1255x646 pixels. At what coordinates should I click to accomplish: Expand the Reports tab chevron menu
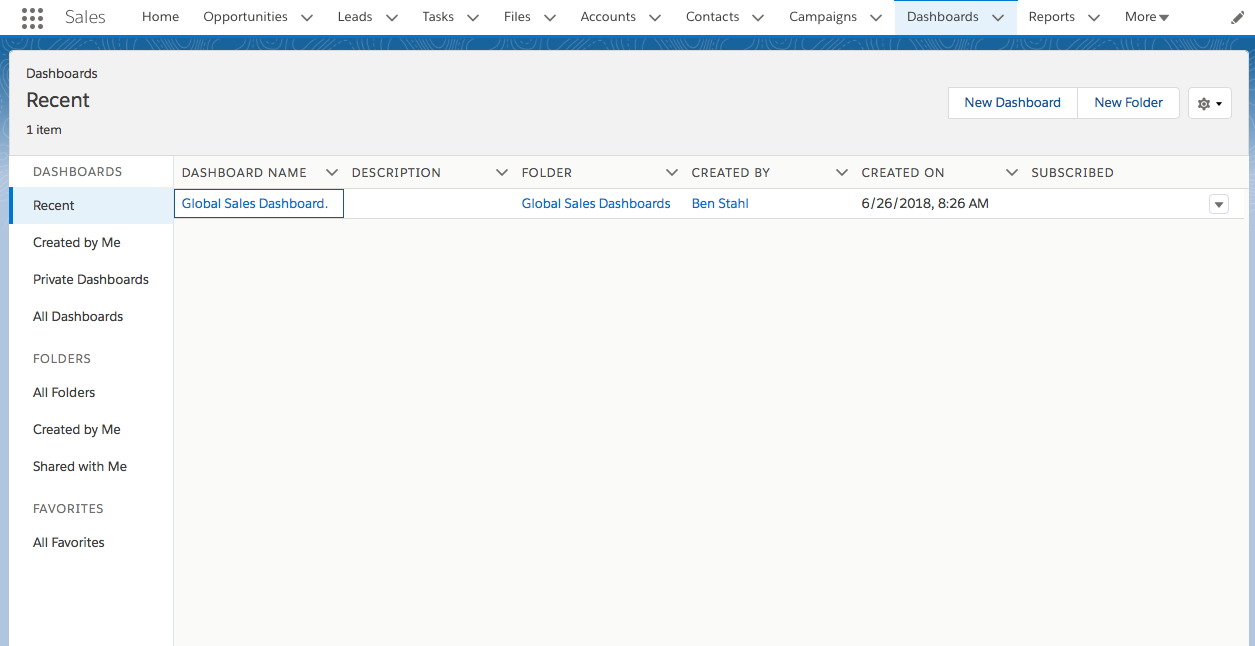pos(1094,17)
